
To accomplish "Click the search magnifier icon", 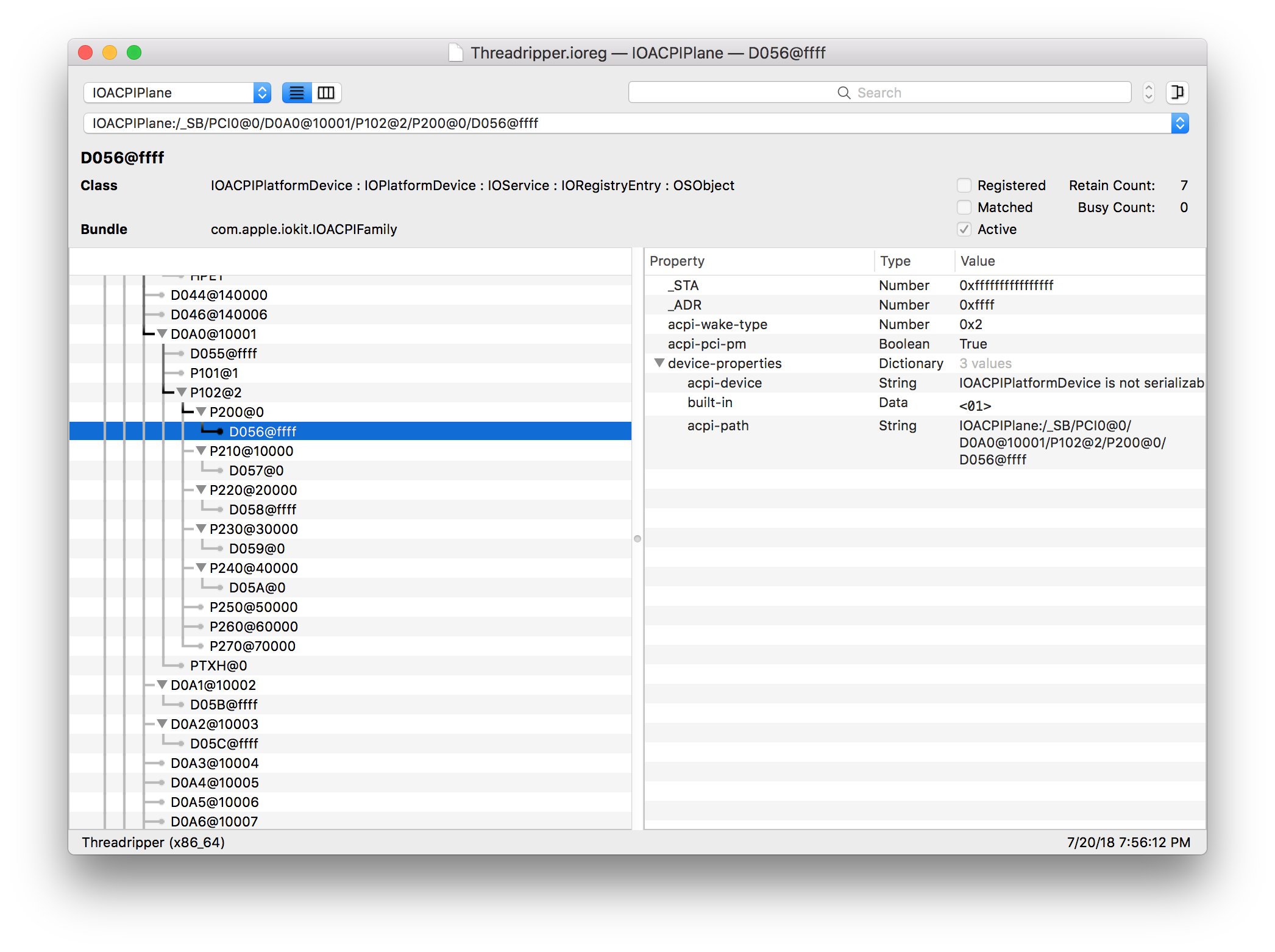I will click(x=844, y=93).
